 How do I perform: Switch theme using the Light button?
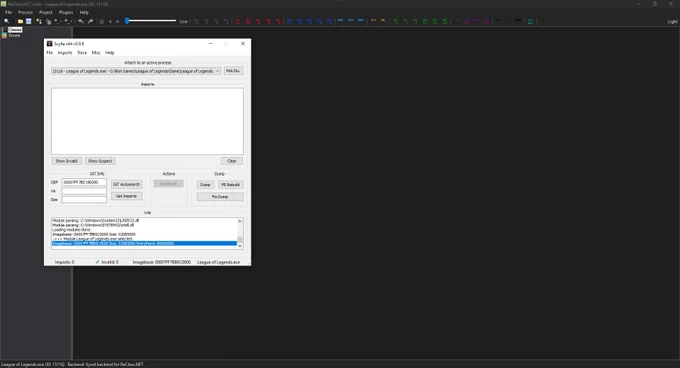point(672,21)
